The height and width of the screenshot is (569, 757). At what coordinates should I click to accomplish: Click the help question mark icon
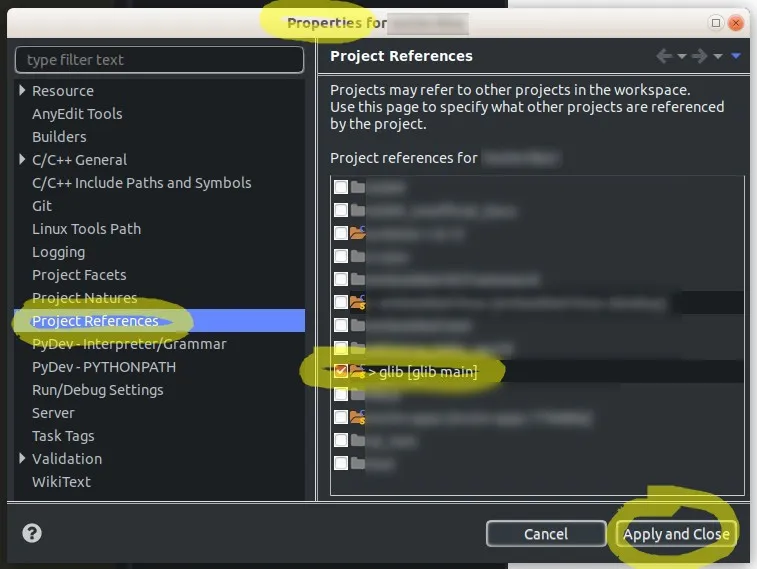(x=32, y=533)
